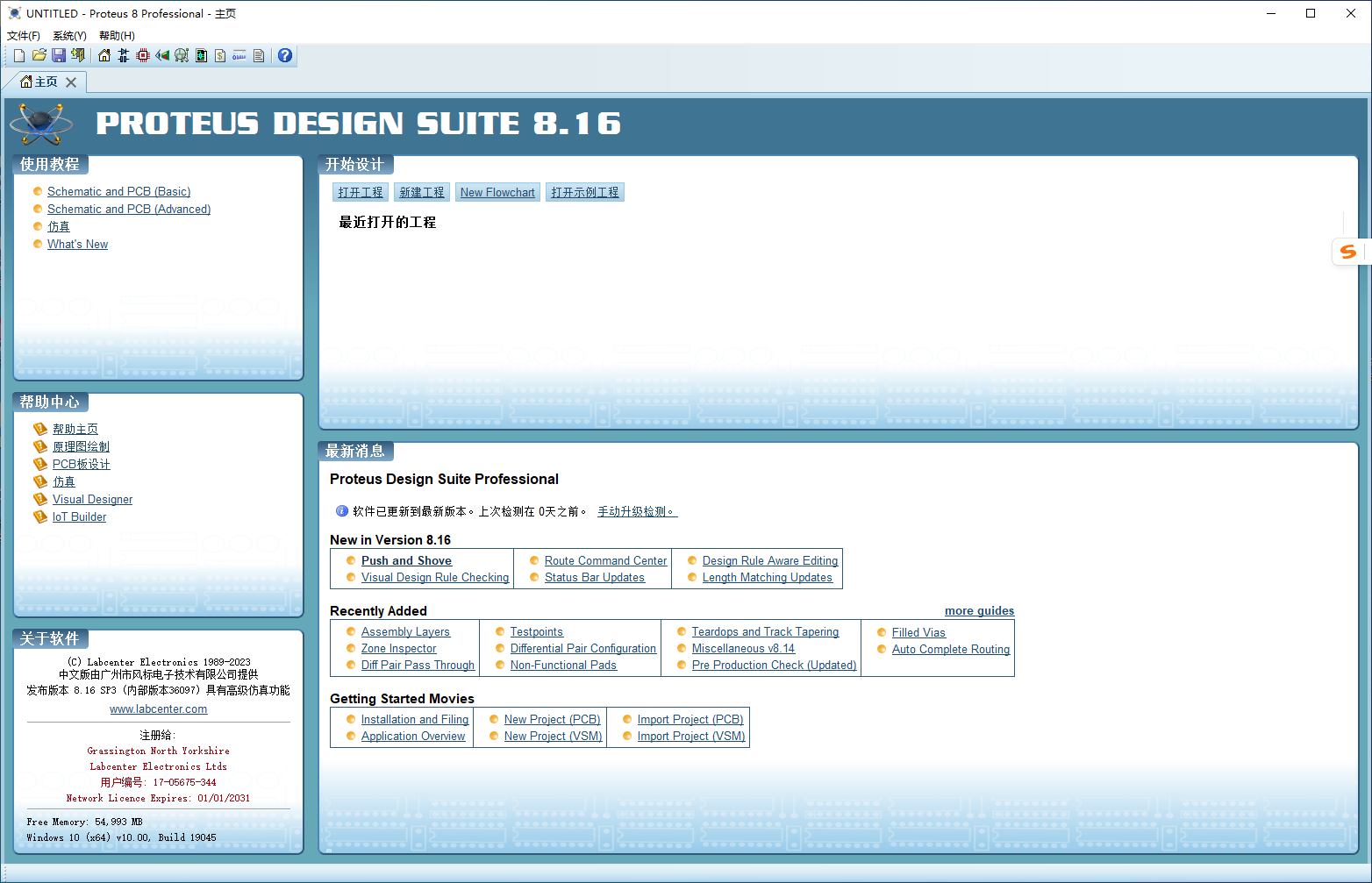Click the 打开示例工程 button
This screenshot has width=1372, height=883.
[585, 193]
